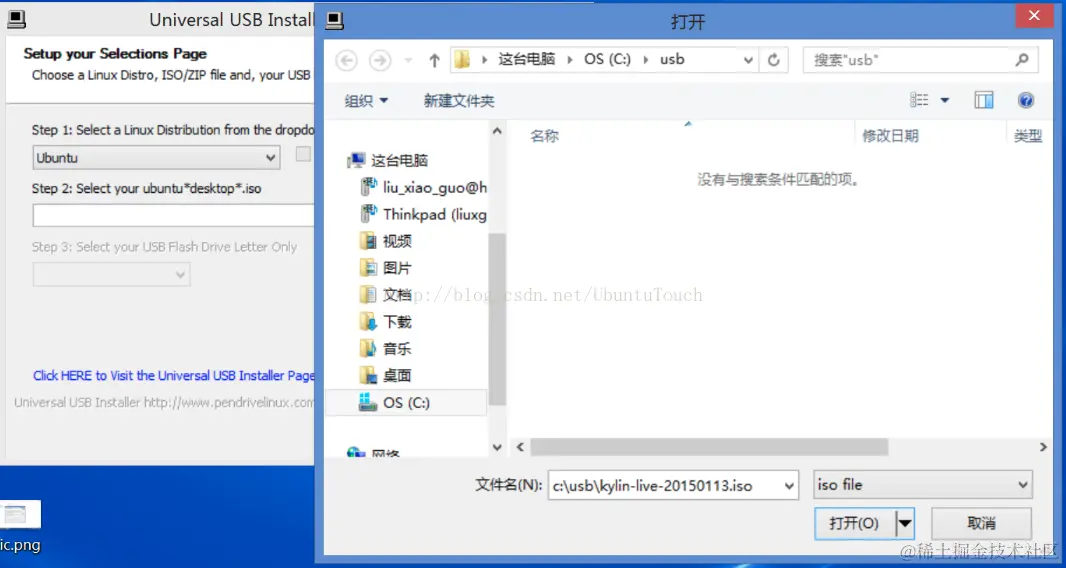Expand address bar history dropdown
Image resolution: width=1066 pixels, height=568 pixels.
click(x=748, y=60)
